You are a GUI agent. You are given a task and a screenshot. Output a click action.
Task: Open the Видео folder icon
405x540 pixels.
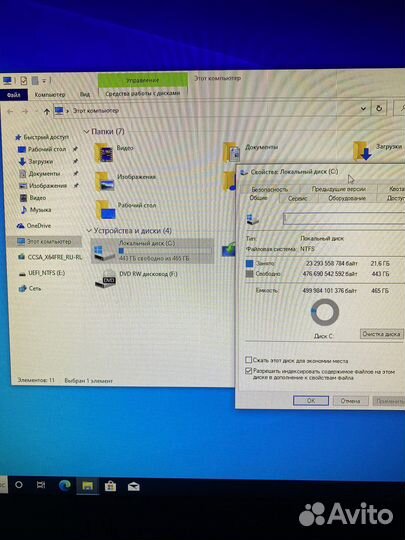[104, 153]
